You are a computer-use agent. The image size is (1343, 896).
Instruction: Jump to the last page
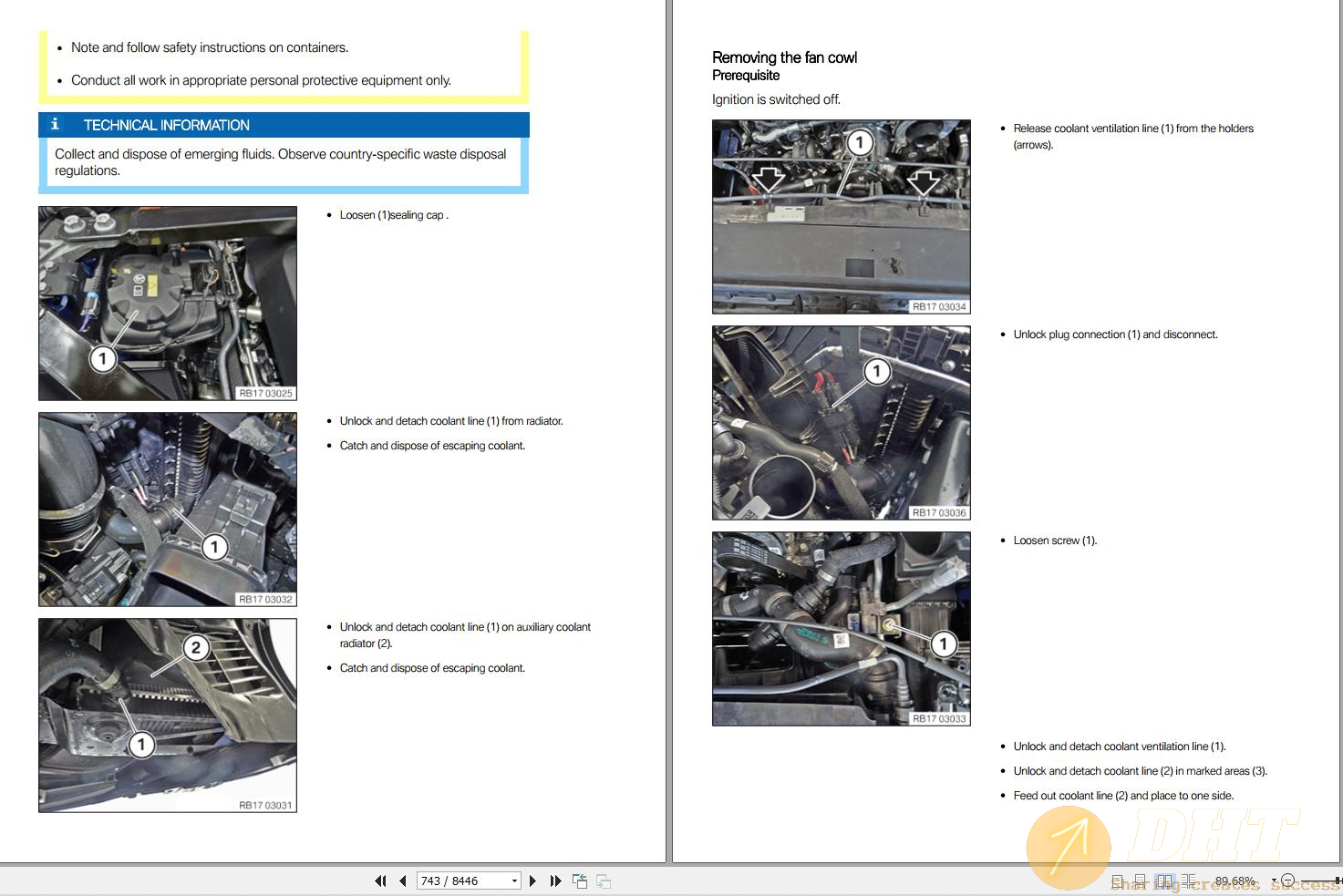point(555,881)
